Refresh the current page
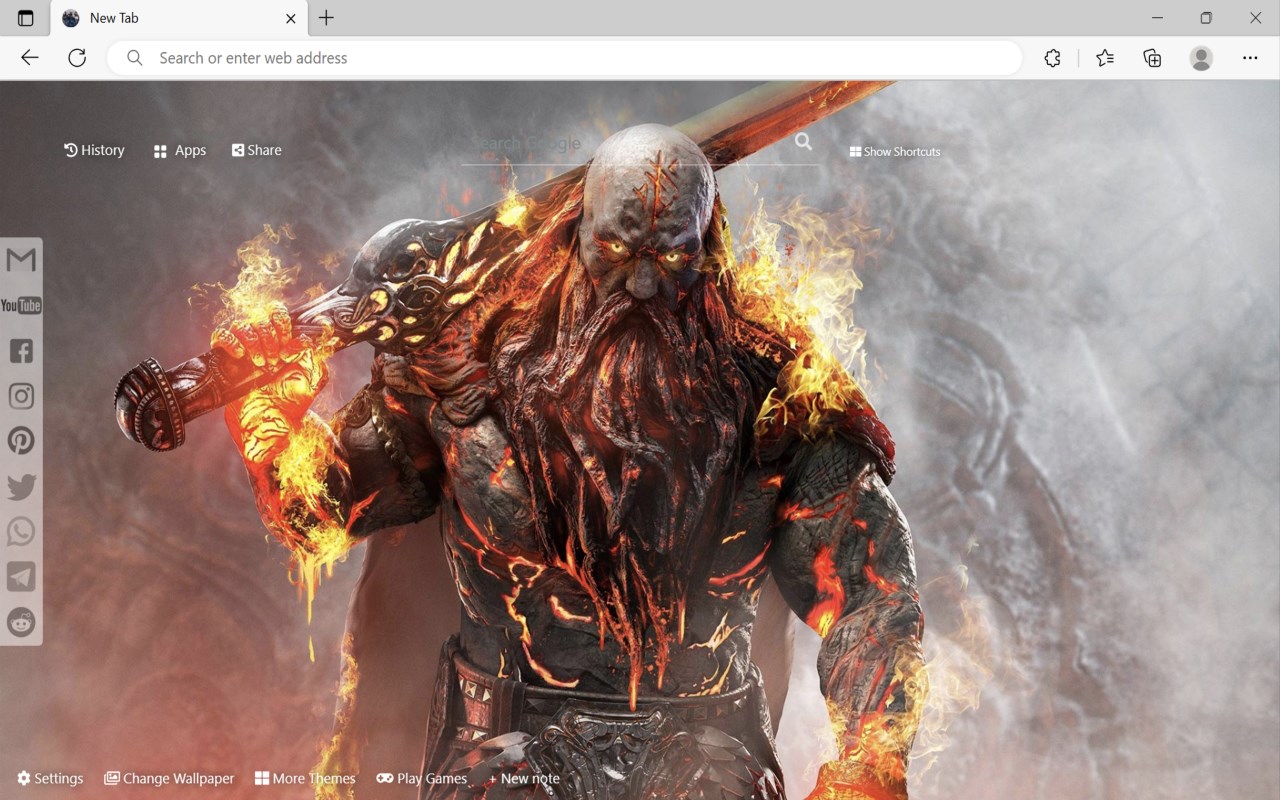 pos(77,58)
